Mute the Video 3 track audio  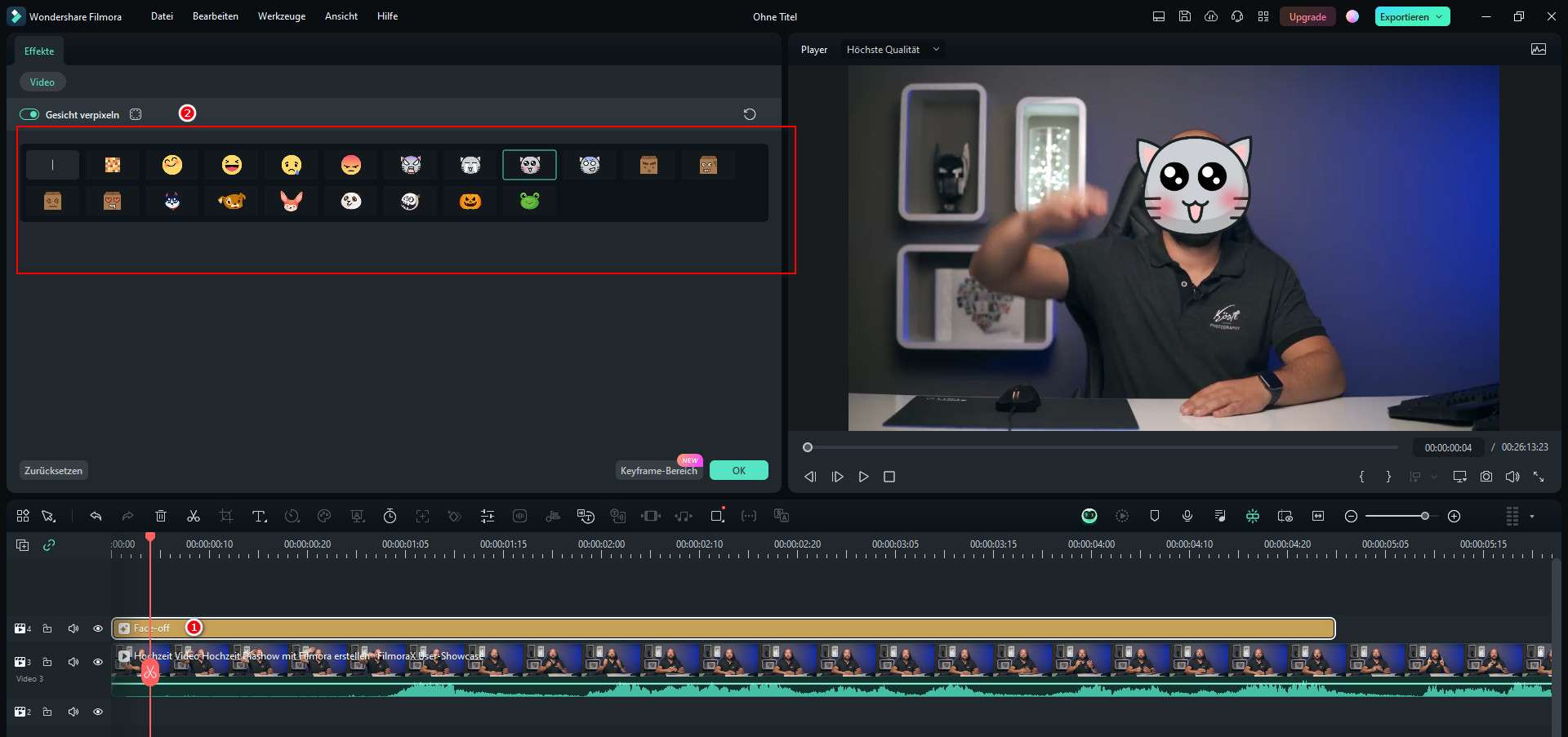point(73,662)
